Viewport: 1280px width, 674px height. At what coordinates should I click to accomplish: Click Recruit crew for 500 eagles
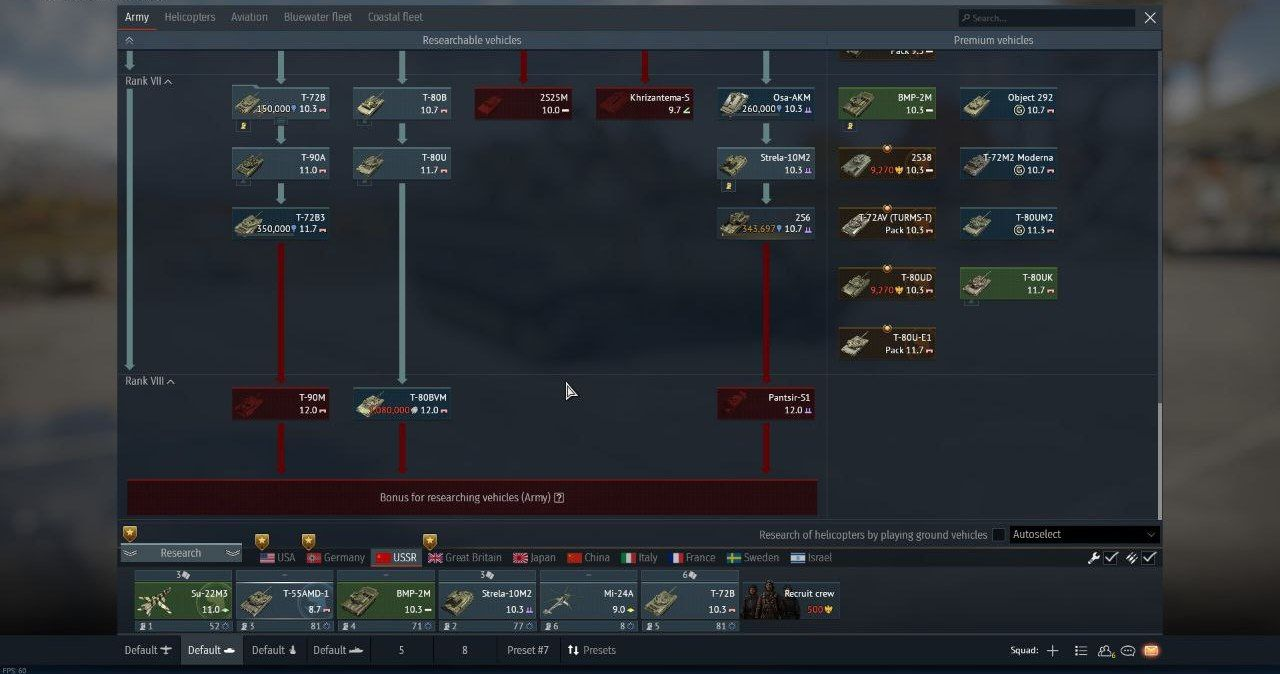(791, 601)
